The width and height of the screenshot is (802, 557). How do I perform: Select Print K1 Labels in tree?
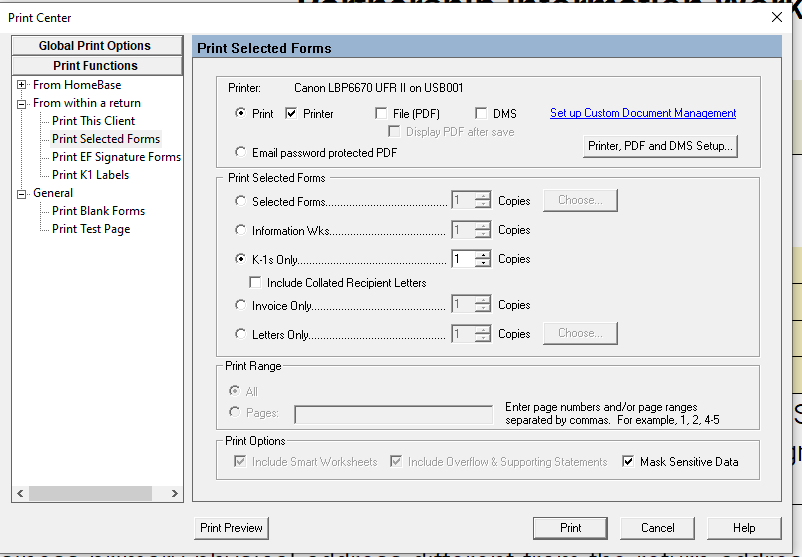point(90,175)
